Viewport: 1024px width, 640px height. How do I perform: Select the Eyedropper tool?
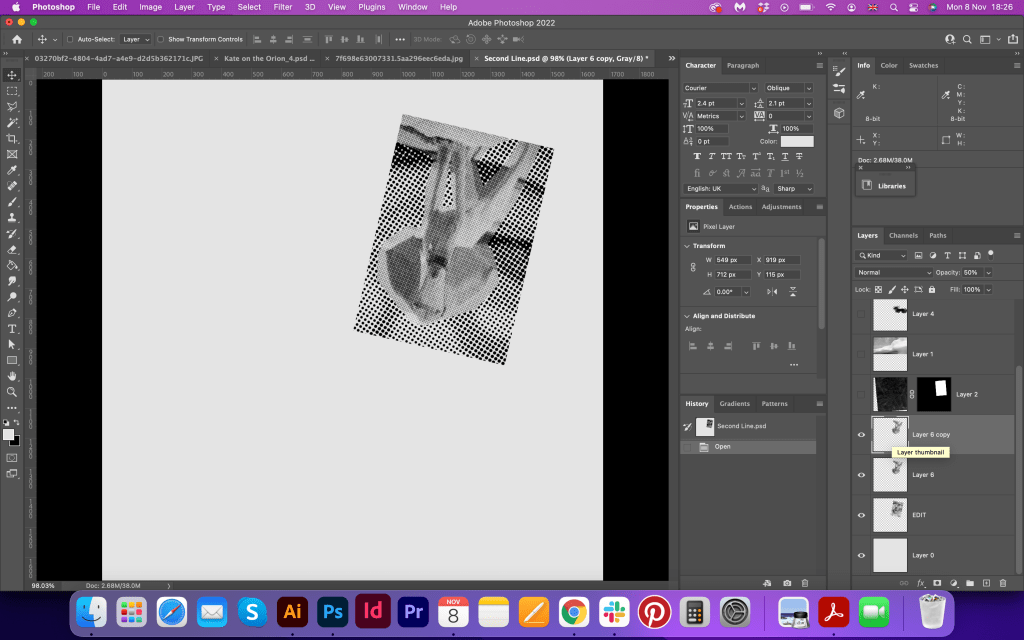(12, 170)
